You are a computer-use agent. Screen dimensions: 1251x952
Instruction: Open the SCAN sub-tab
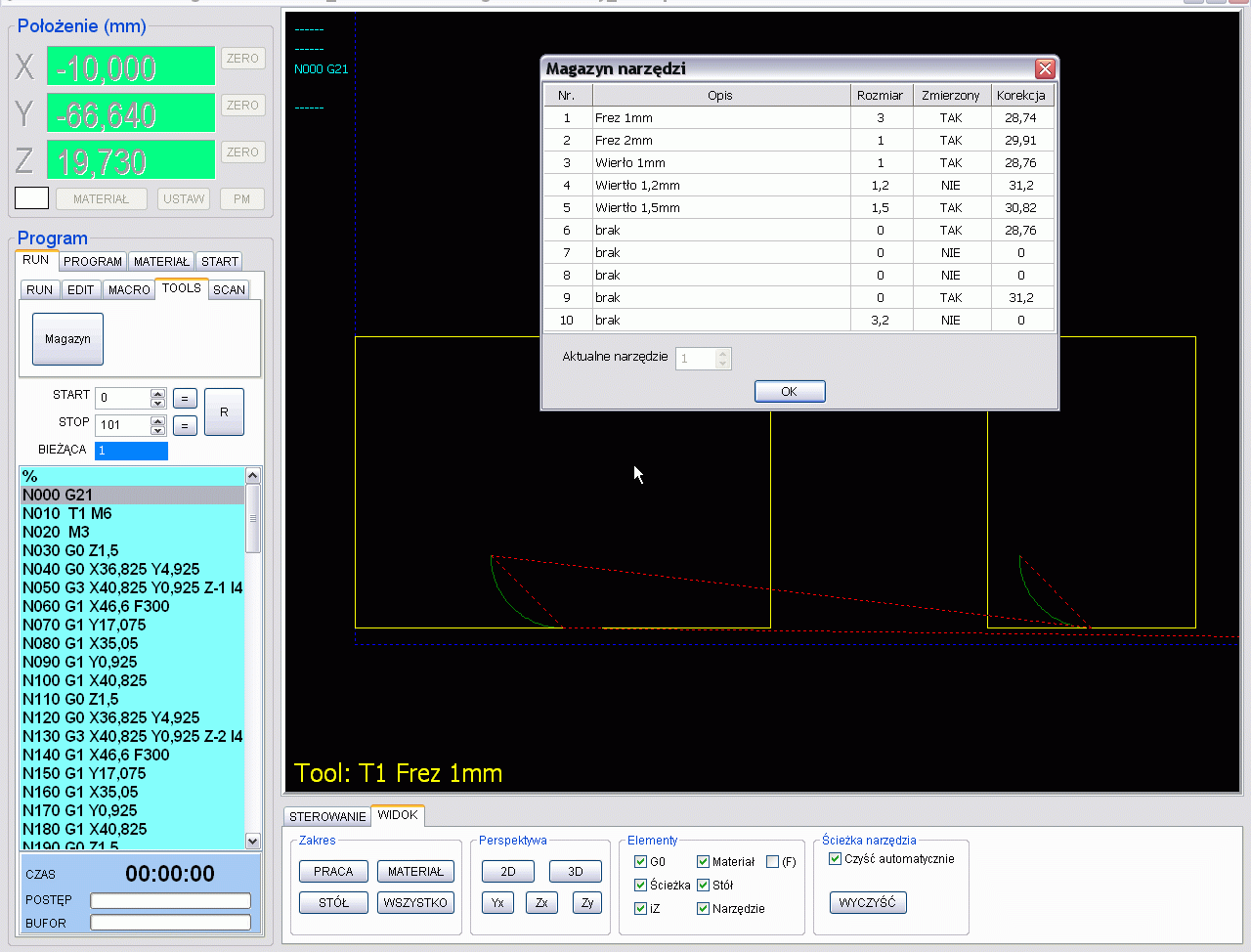[230, 289]
